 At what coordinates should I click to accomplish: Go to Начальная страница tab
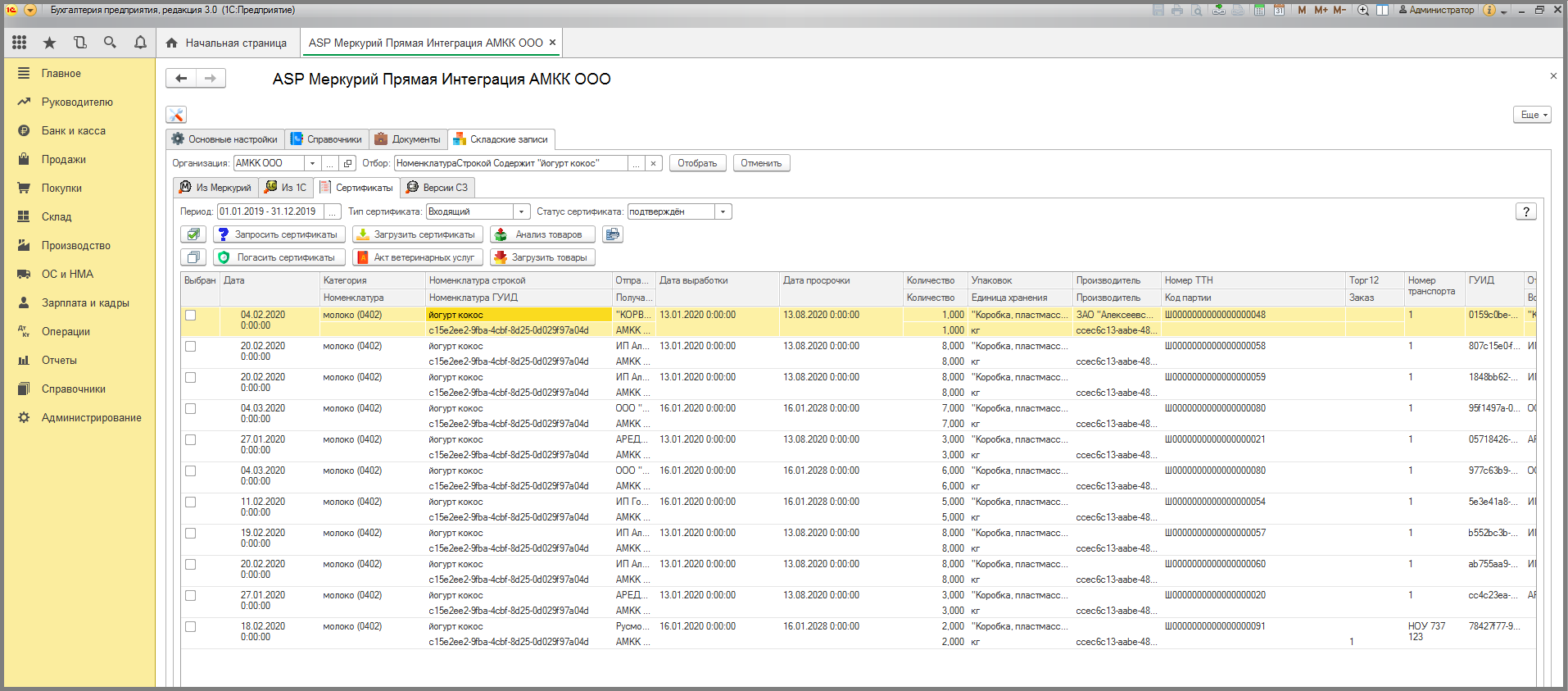(227, 43)
